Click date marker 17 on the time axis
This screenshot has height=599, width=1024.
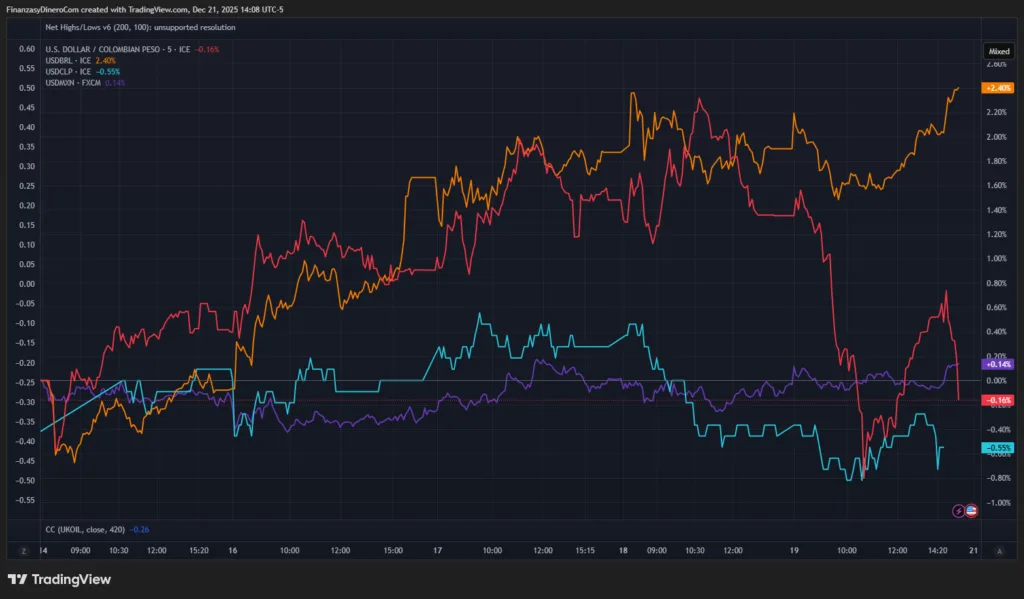437,550
